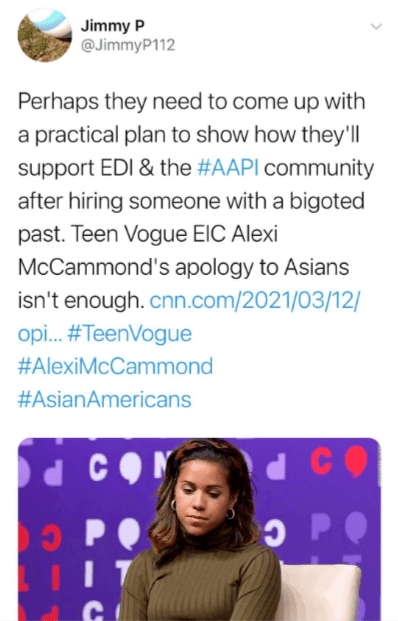Click the white 'CO' letters in the photo backdrop

tap(115, 469)
